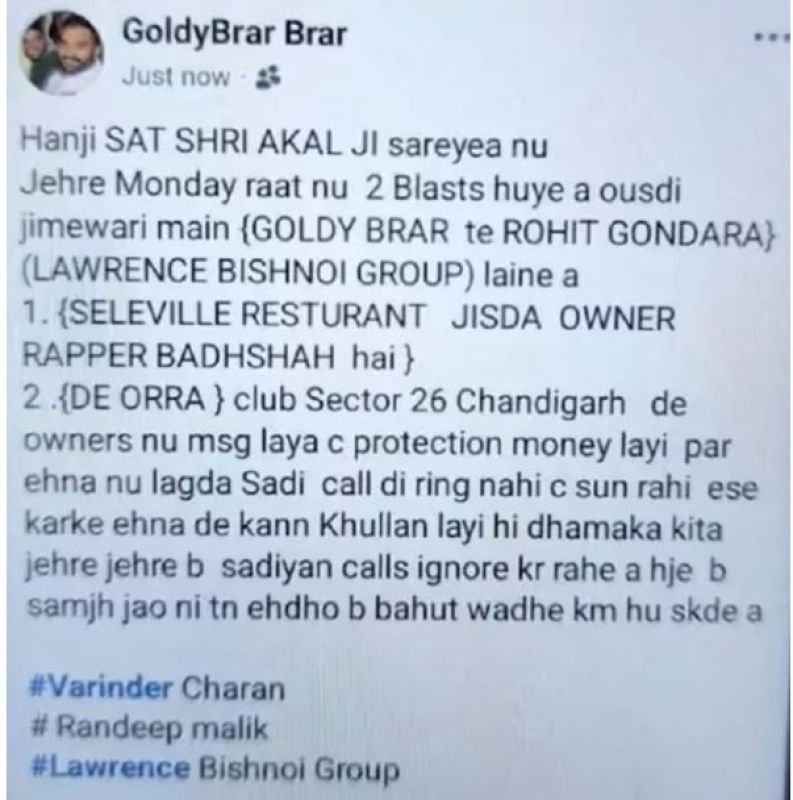Click Bishnoi Group text after #Lawrence
The width and height of the screenshot is (793, 800).
pyautogui.click(x=299, y=768)
